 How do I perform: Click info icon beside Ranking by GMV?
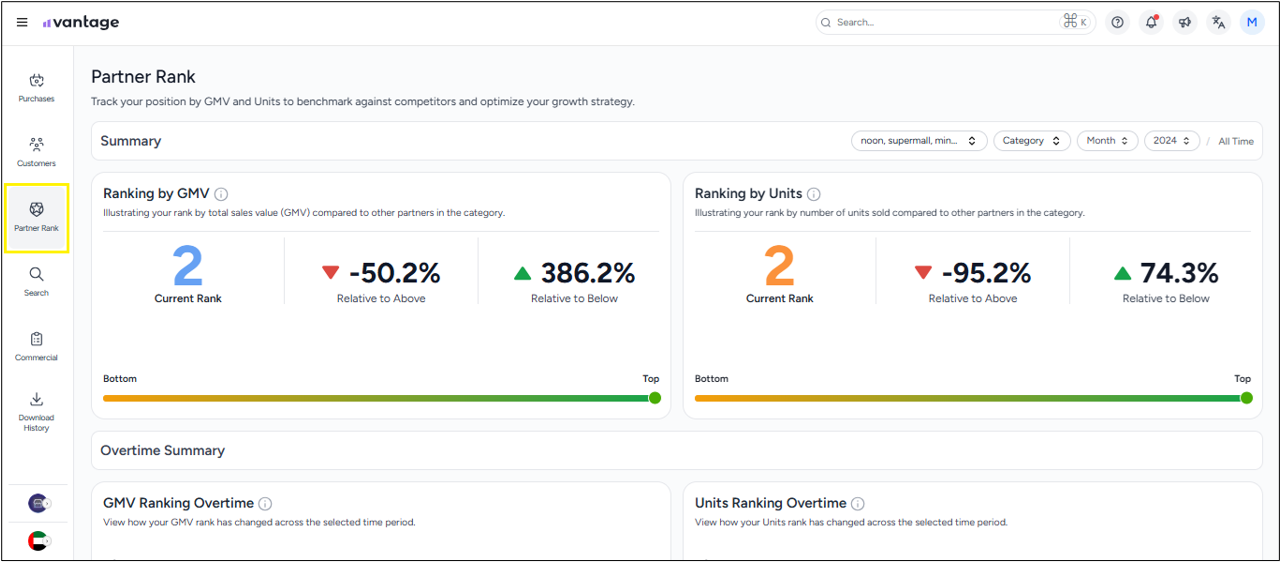(221, 195)
